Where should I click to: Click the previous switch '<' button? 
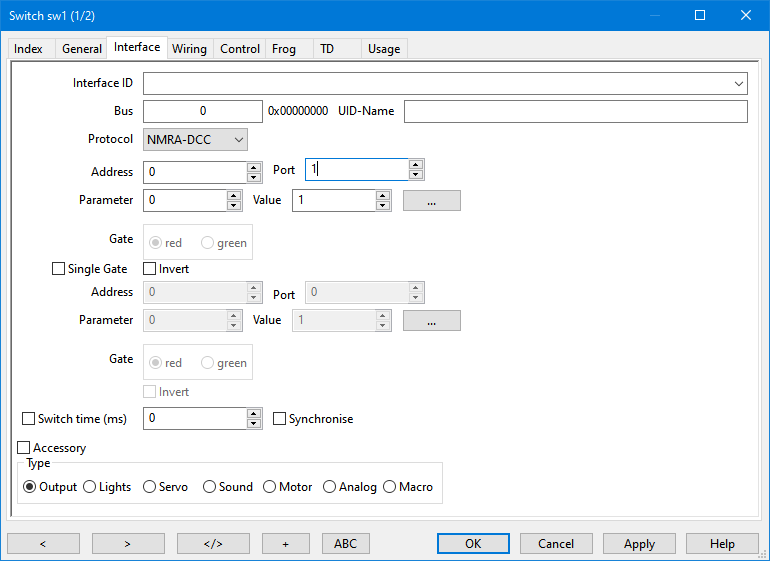tap(43, 543)
